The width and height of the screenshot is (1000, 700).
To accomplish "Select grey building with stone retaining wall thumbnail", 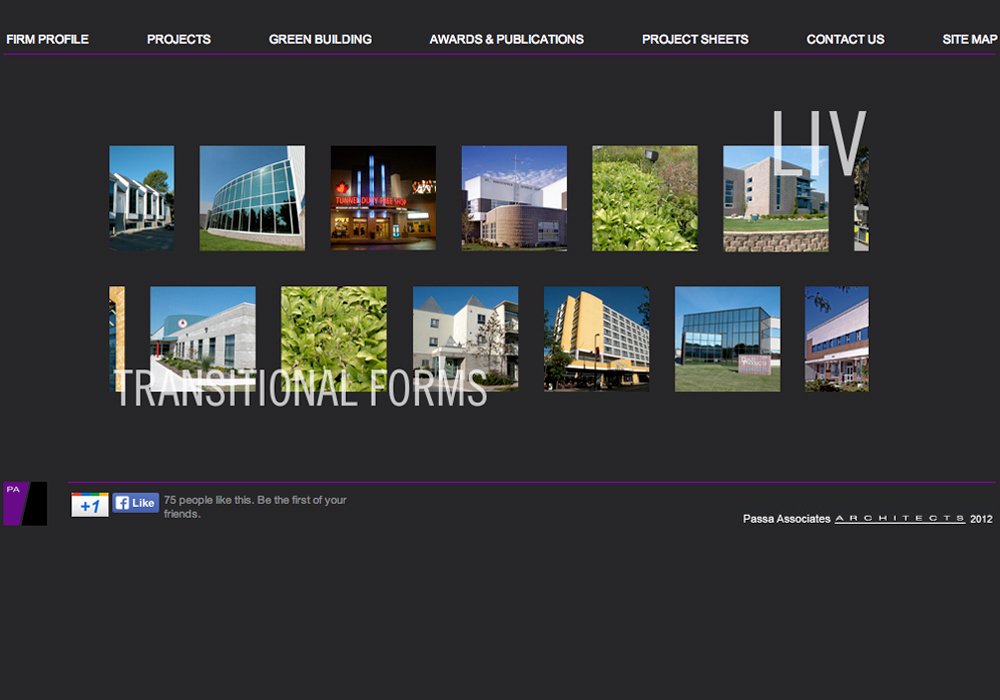I will coord(775,198).
